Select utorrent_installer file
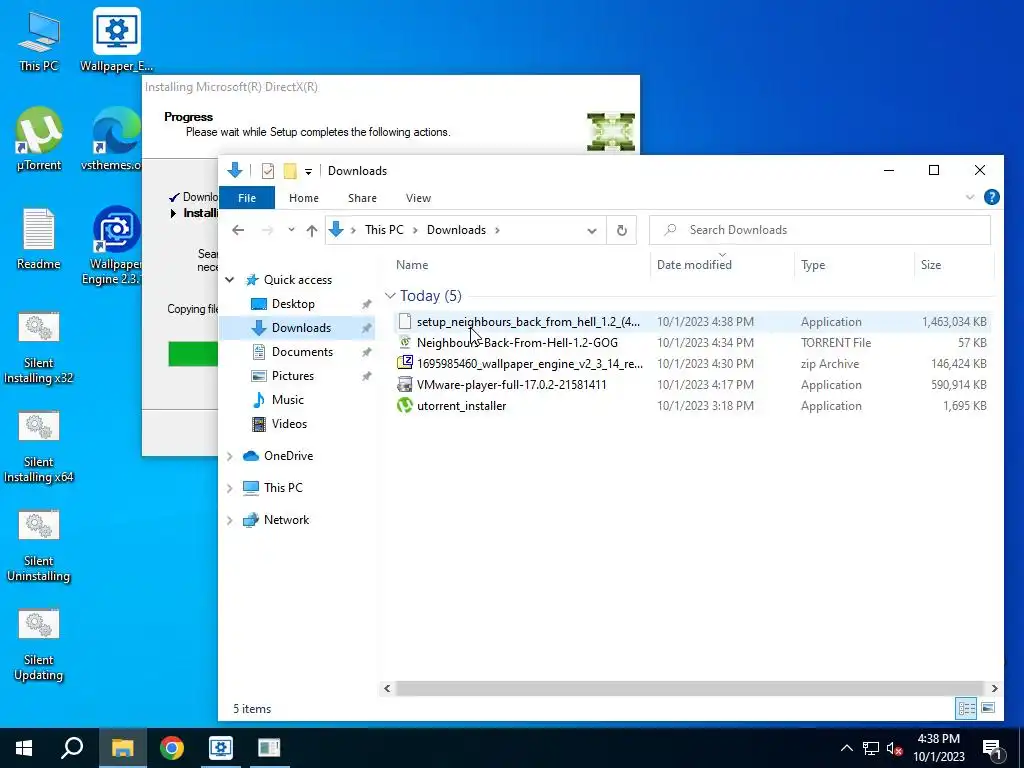 coord(693,406)
